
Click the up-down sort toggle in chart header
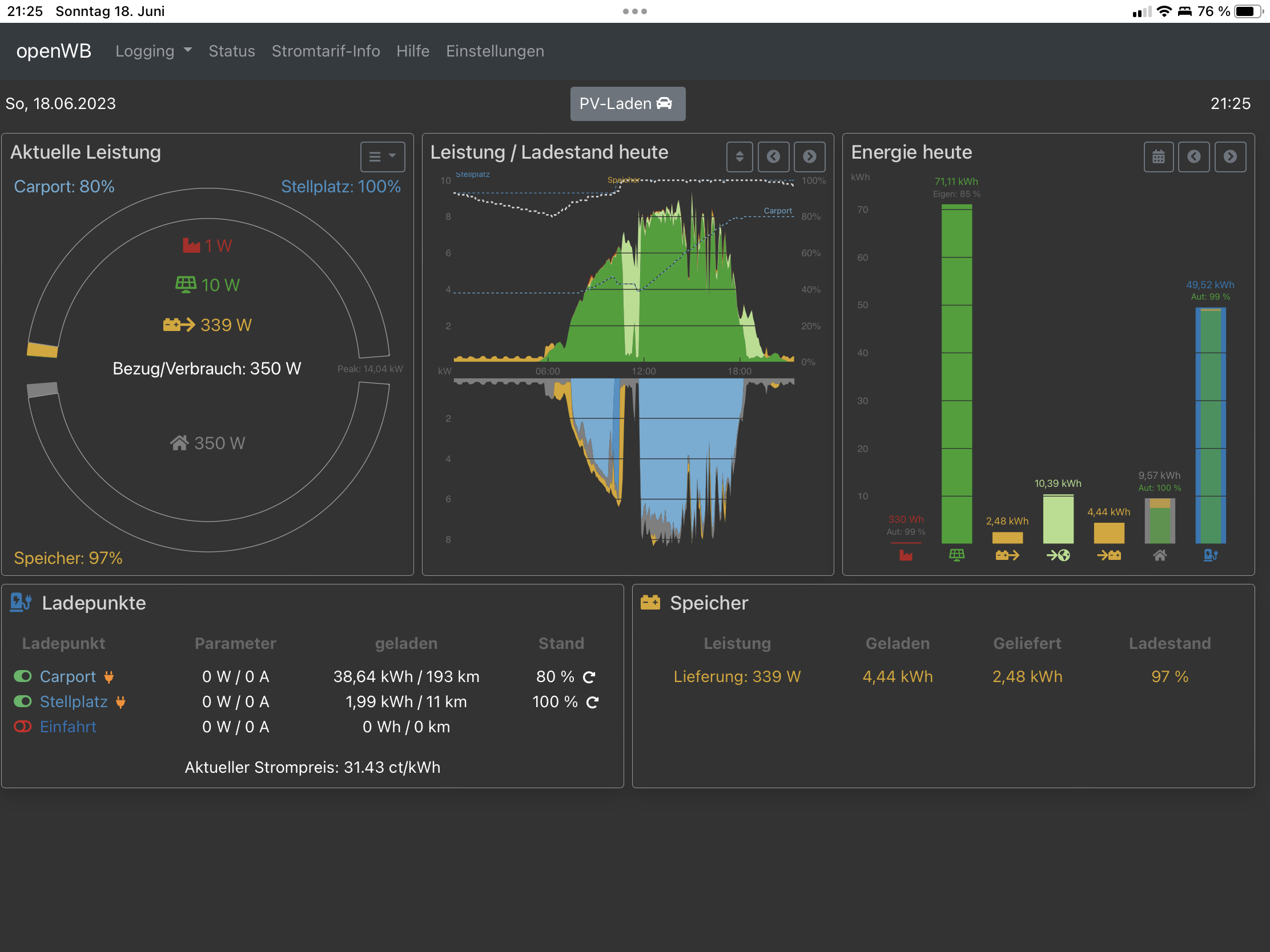740,156
